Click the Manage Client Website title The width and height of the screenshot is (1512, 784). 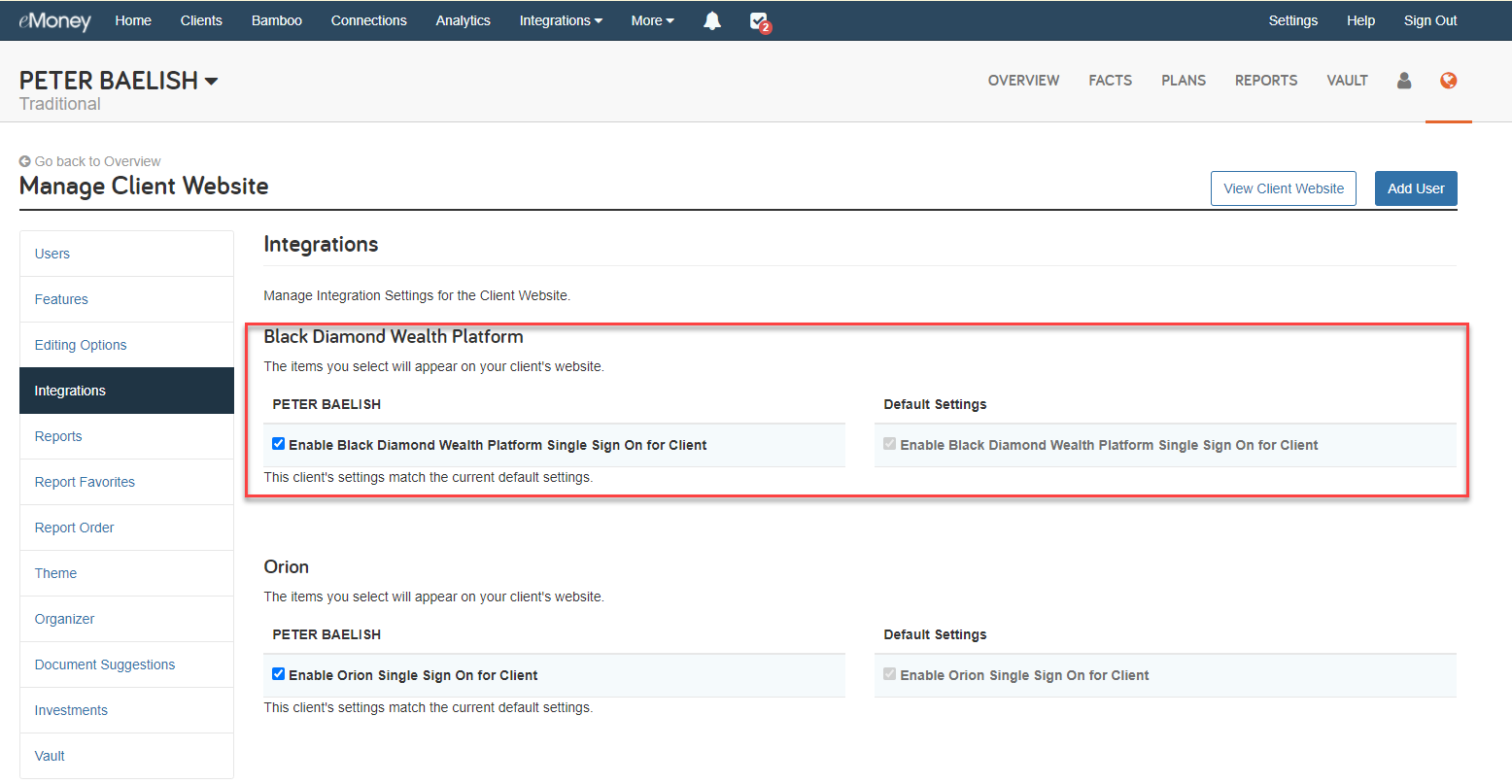click(x=144, y=186)
